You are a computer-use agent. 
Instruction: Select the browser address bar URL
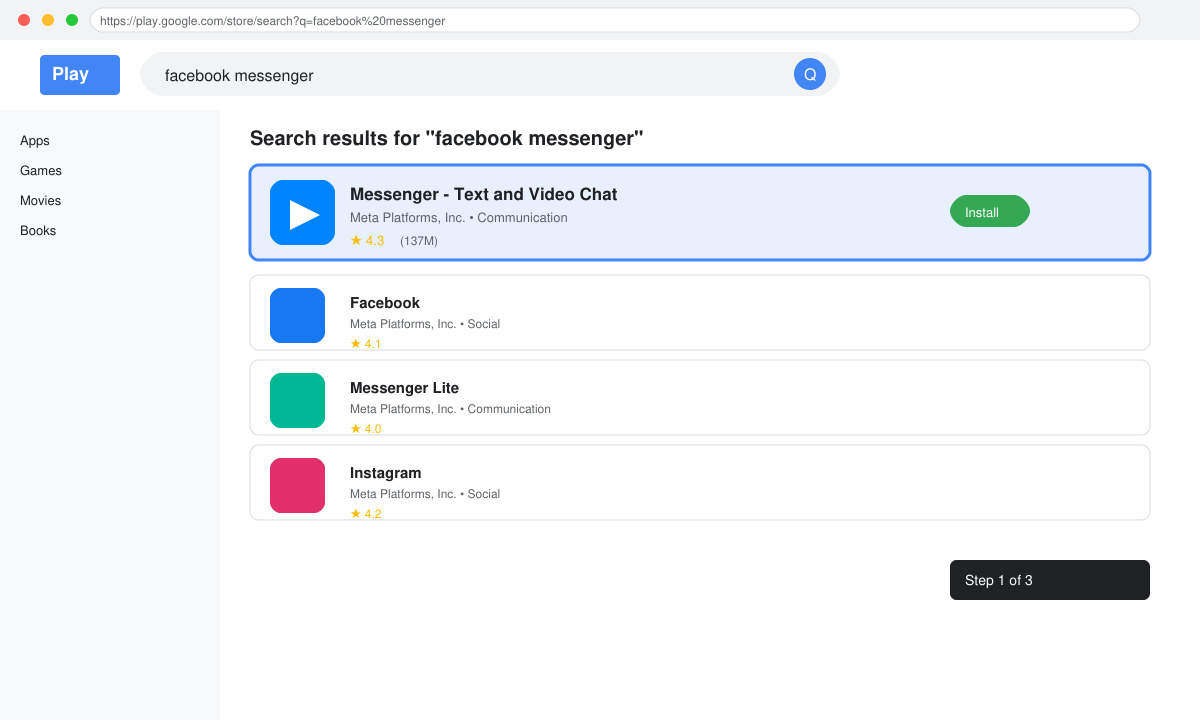[615, 20]
